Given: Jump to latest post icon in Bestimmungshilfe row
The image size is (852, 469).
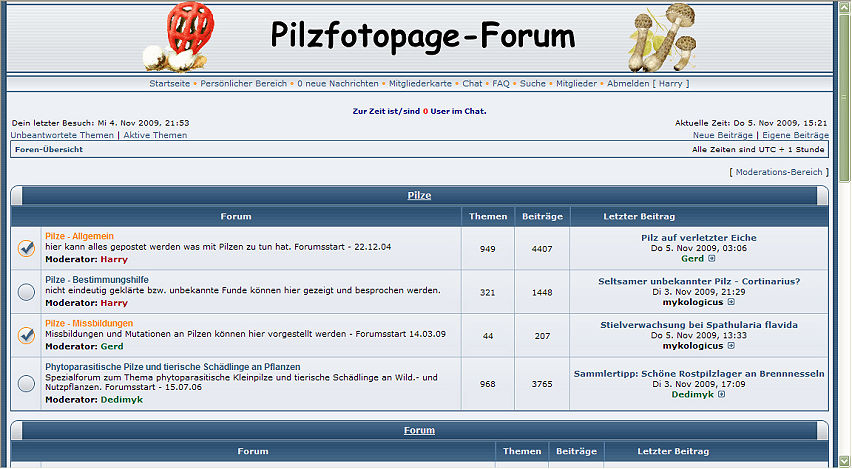Looking at the screenshot, I should pos(731,302).
